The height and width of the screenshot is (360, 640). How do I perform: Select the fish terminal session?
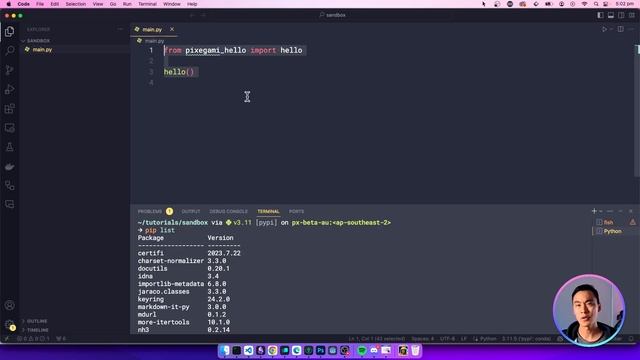point(608,222)
